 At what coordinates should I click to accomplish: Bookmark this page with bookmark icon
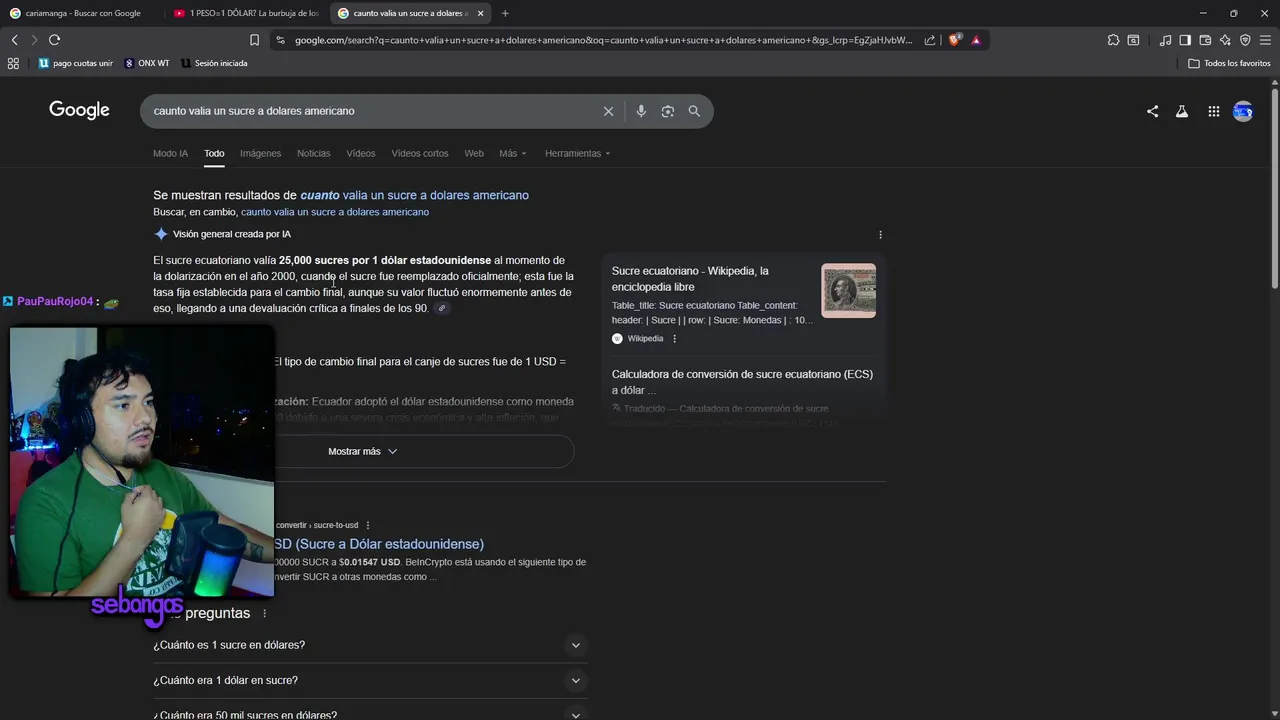[x=254, y=40]
